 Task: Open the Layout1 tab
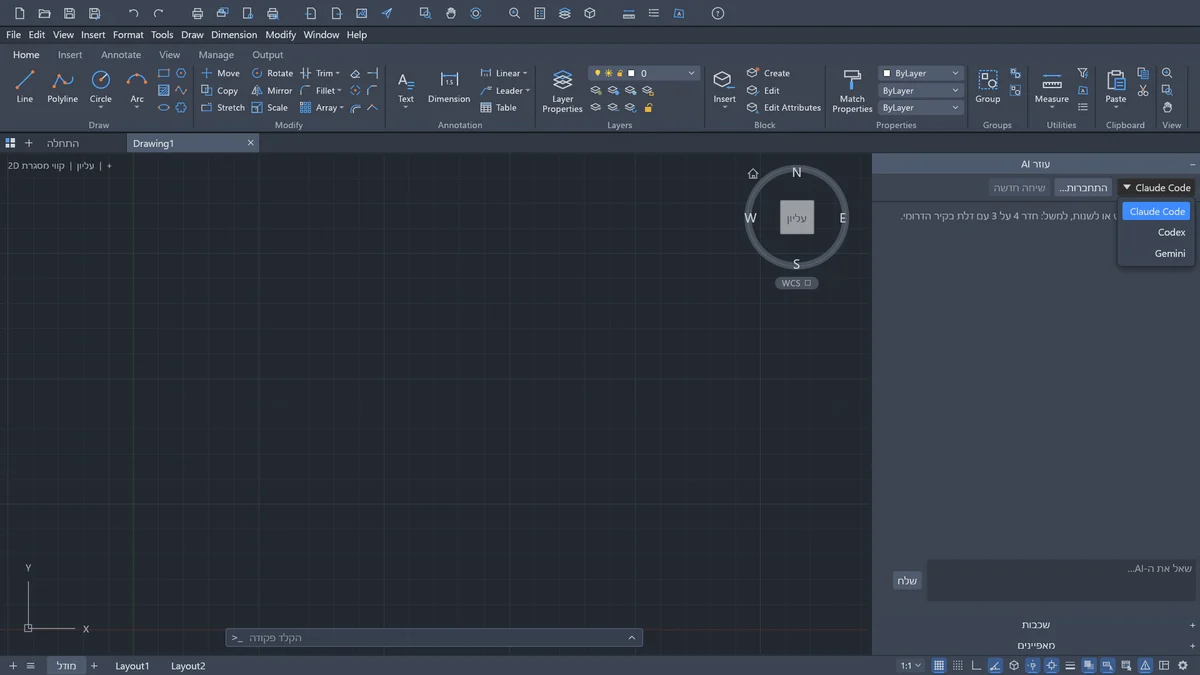[132, 666]
